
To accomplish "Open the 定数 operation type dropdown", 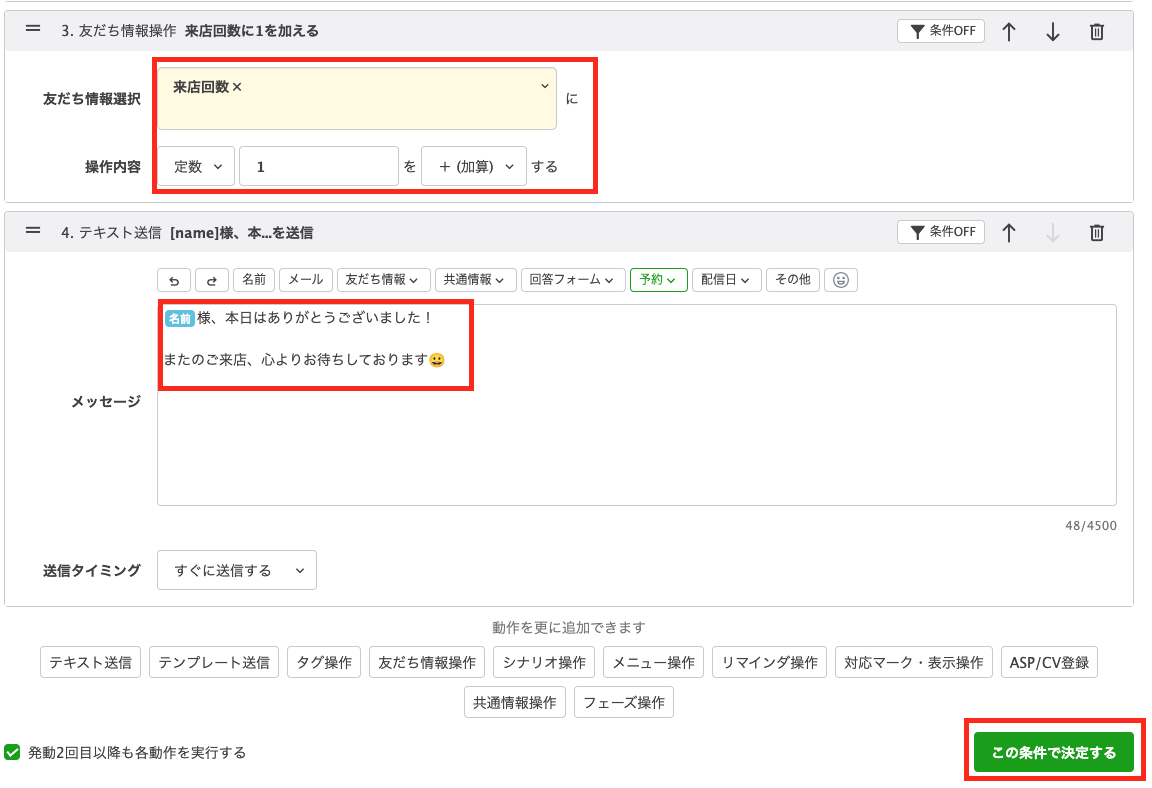I will coord(195,166).
